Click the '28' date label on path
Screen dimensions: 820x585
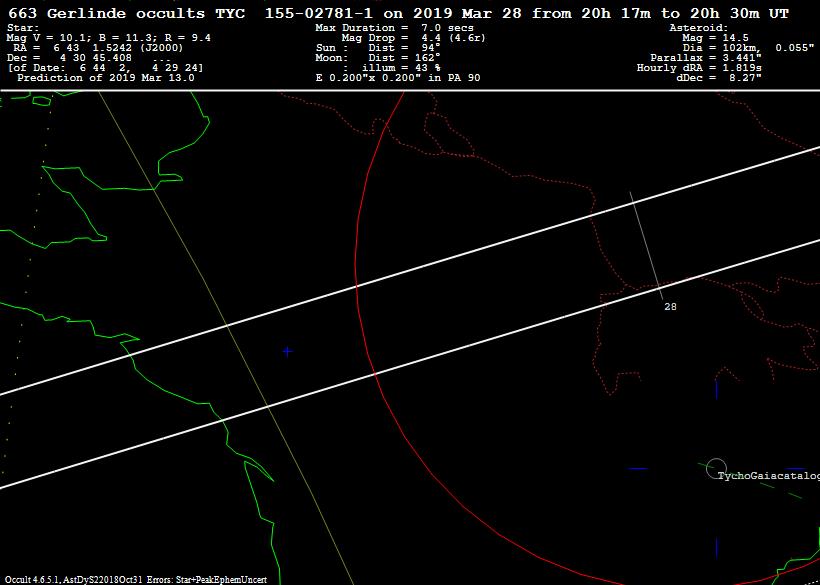pyautogui.click(x=670, y=307)
